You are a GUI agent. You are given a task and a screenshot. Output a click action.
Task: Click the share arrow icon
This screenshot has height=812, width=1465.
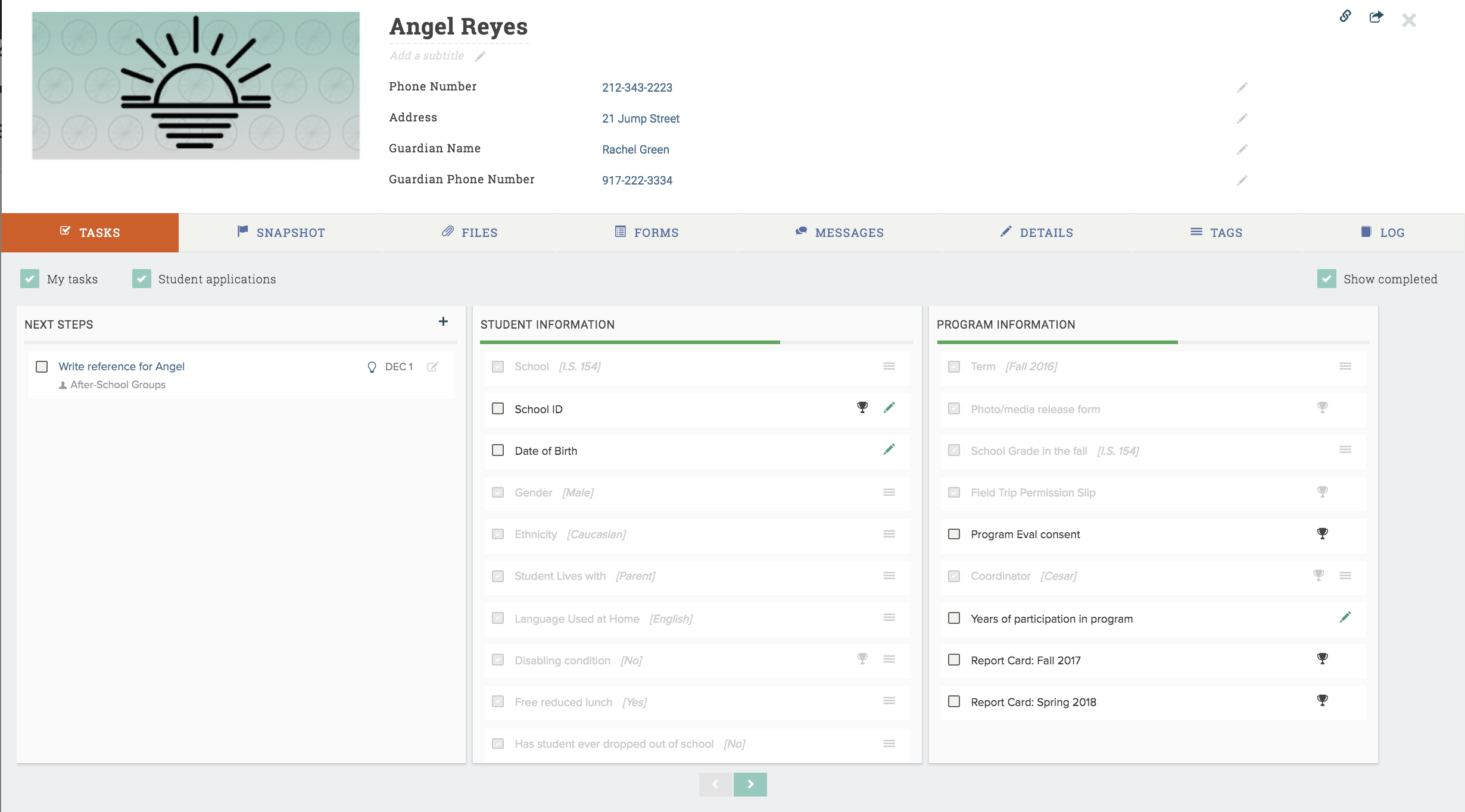click(1376, 17)
